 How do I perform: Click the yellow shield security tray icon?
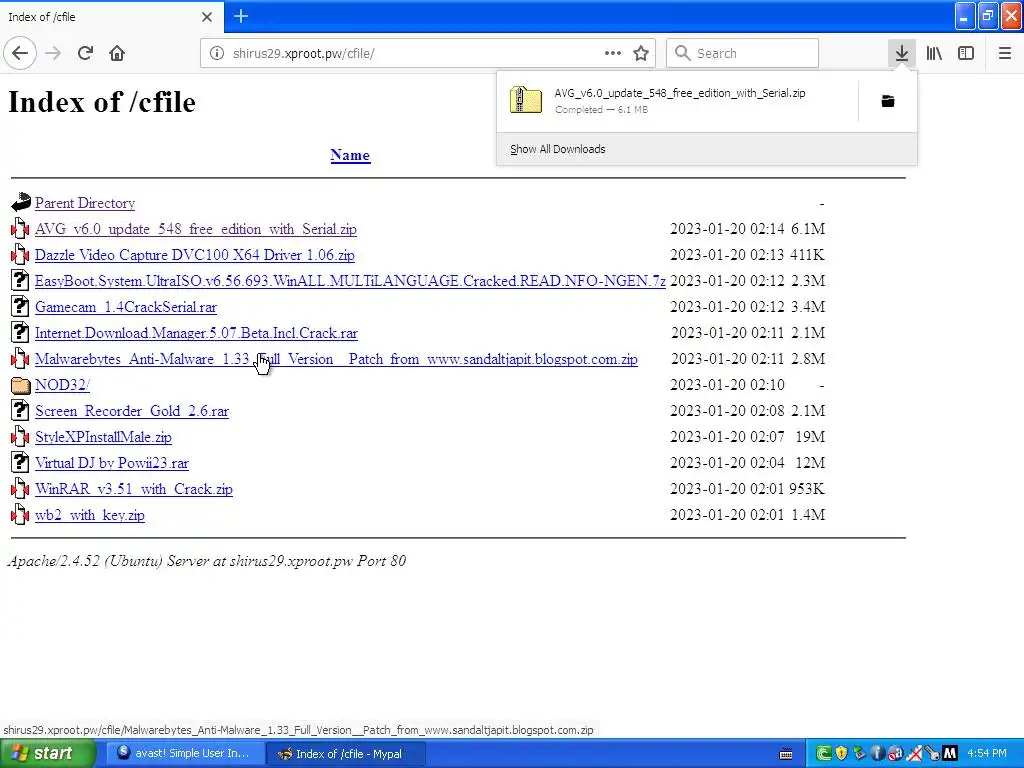(x=842, y=754)
